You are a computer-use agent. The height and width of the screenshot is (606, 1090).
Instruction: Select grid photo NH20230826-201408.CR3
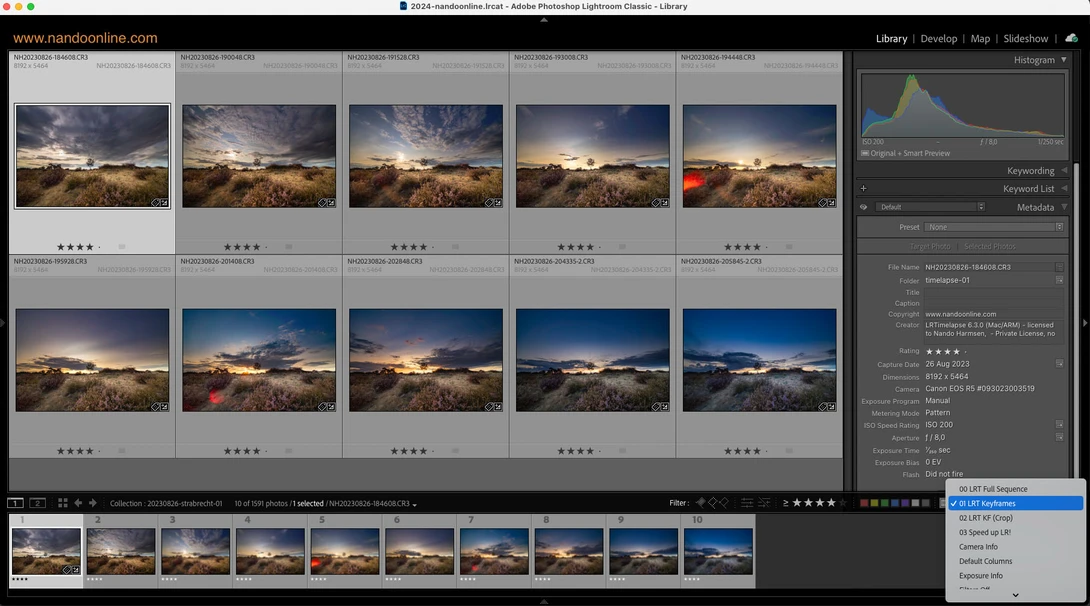click(x=259, y=360)
